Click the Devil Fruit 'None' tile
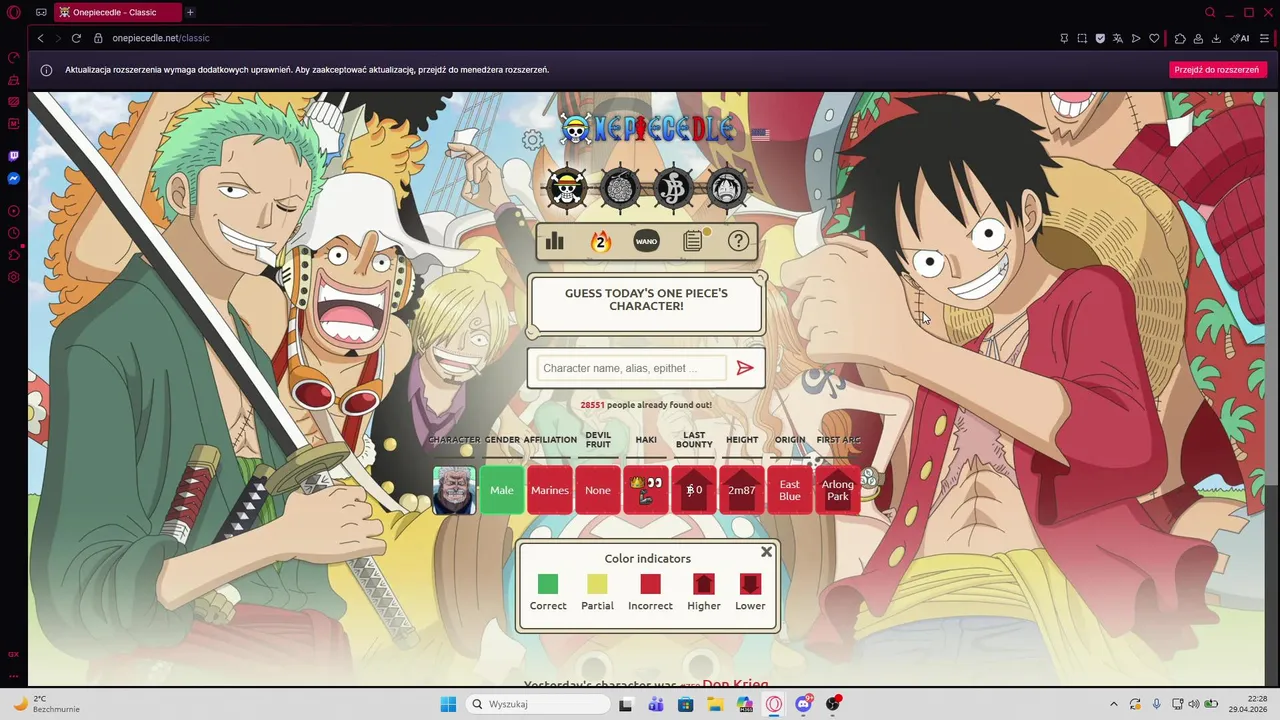 coord(598,490)
